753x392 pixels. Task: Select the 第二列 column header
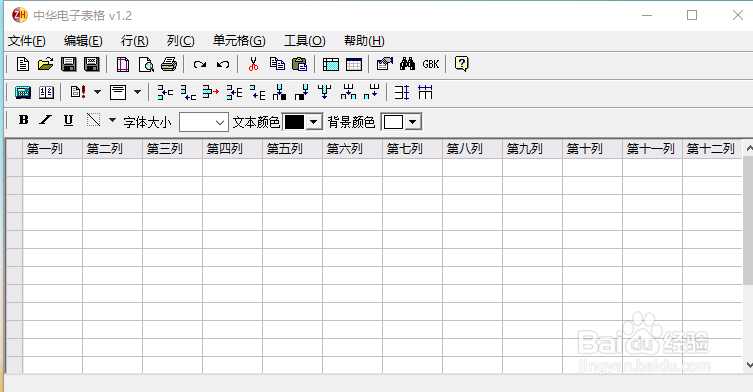pyautogui.click(x=112, y=149)
